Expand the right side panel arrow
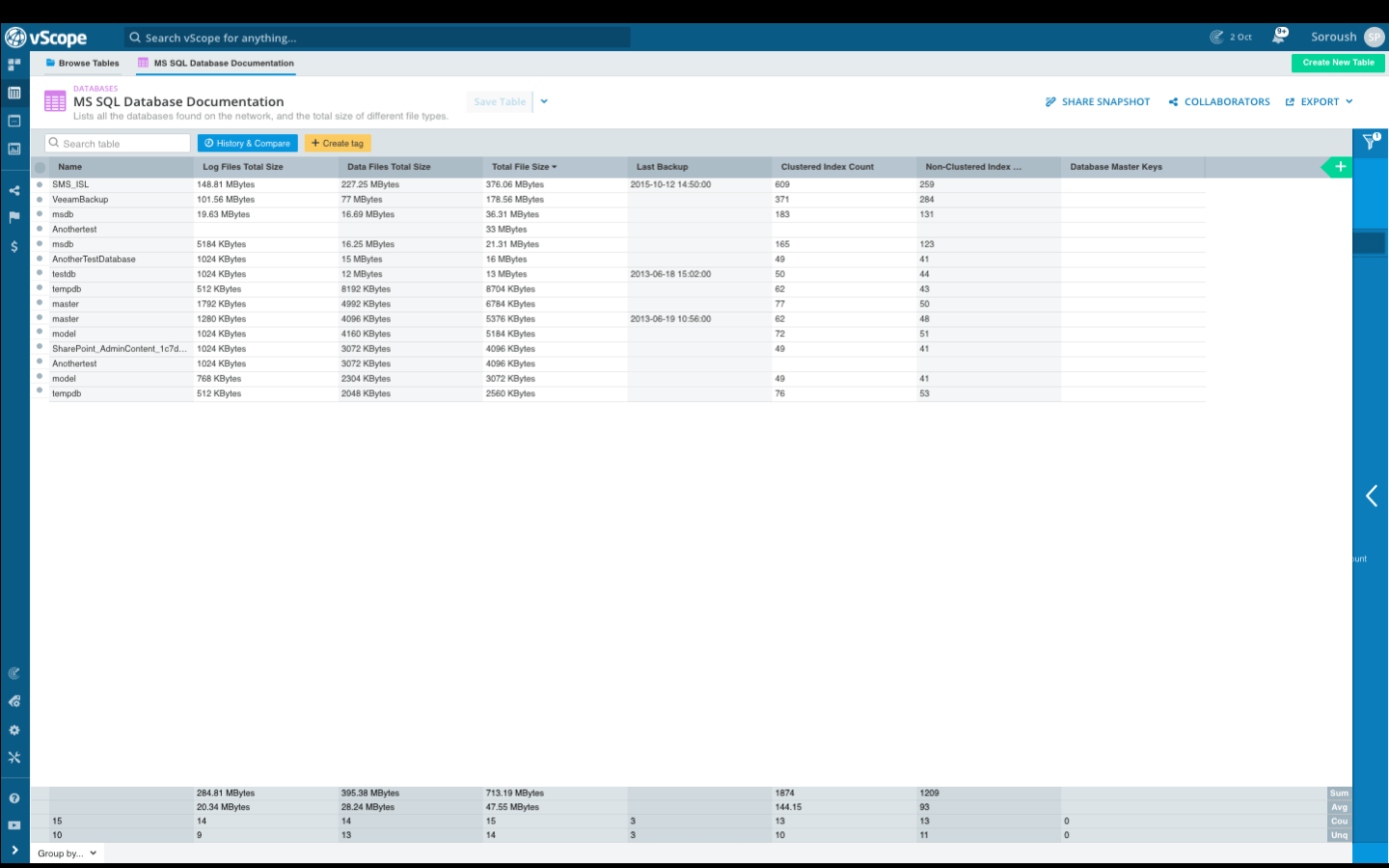 (x=1371, y=496)
